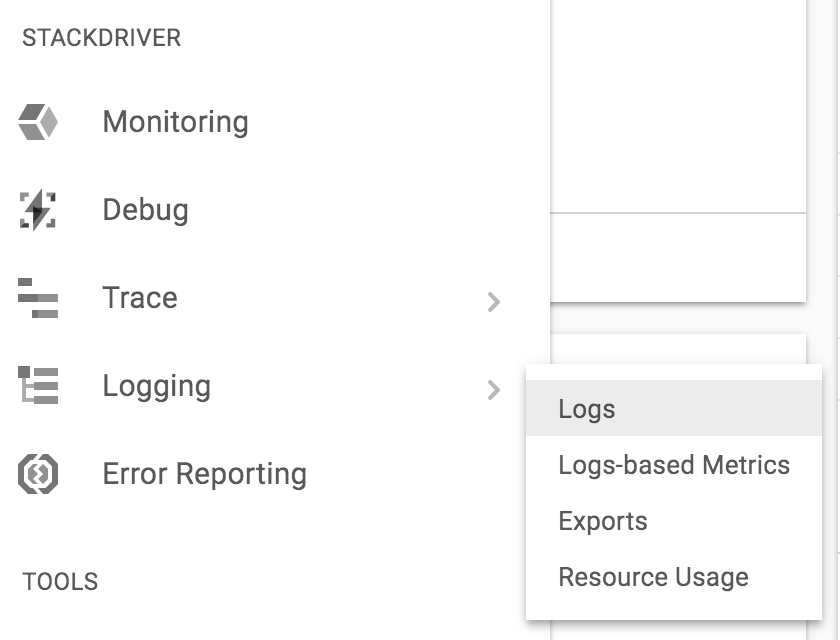
Task: Choose Exports from the Logging flyout
Action: click(602, 521)
